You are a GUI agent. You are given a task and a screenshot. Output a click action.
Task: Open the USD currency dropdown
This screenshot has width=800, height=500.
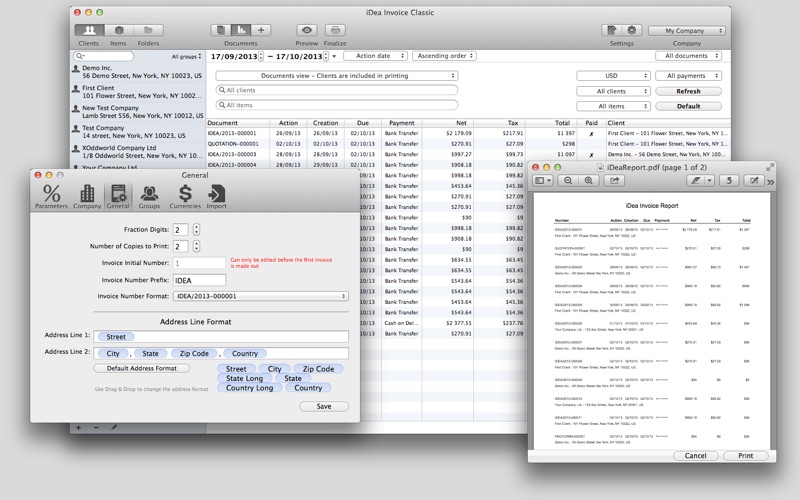click(613, 76)
